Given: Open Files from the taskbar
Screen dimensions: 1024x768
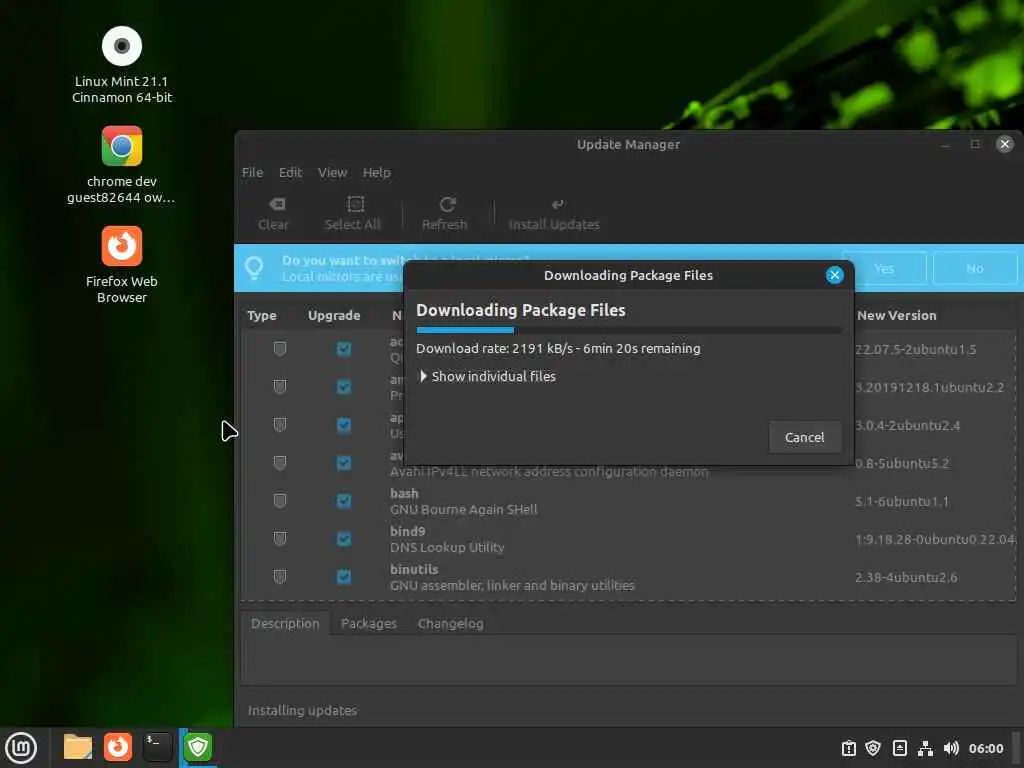Looking at the screenshot, I should [x=78, y=747].
